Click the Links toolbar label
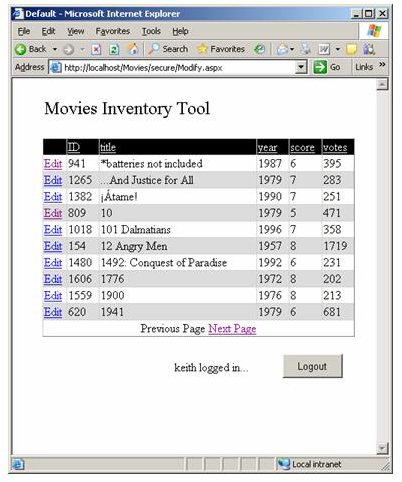 364,67
